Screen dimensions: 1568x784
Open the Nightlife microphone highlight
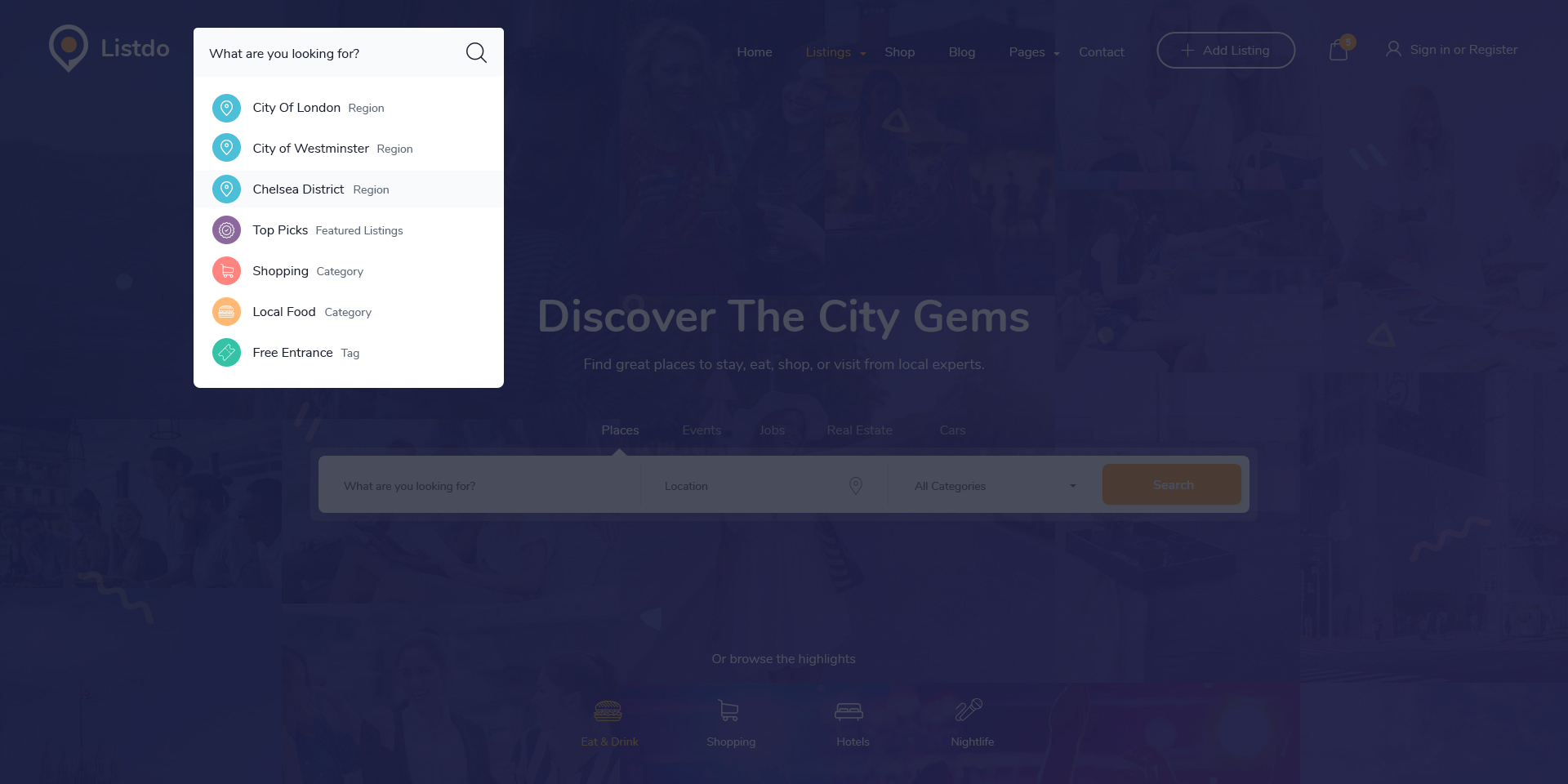(972, 723)
